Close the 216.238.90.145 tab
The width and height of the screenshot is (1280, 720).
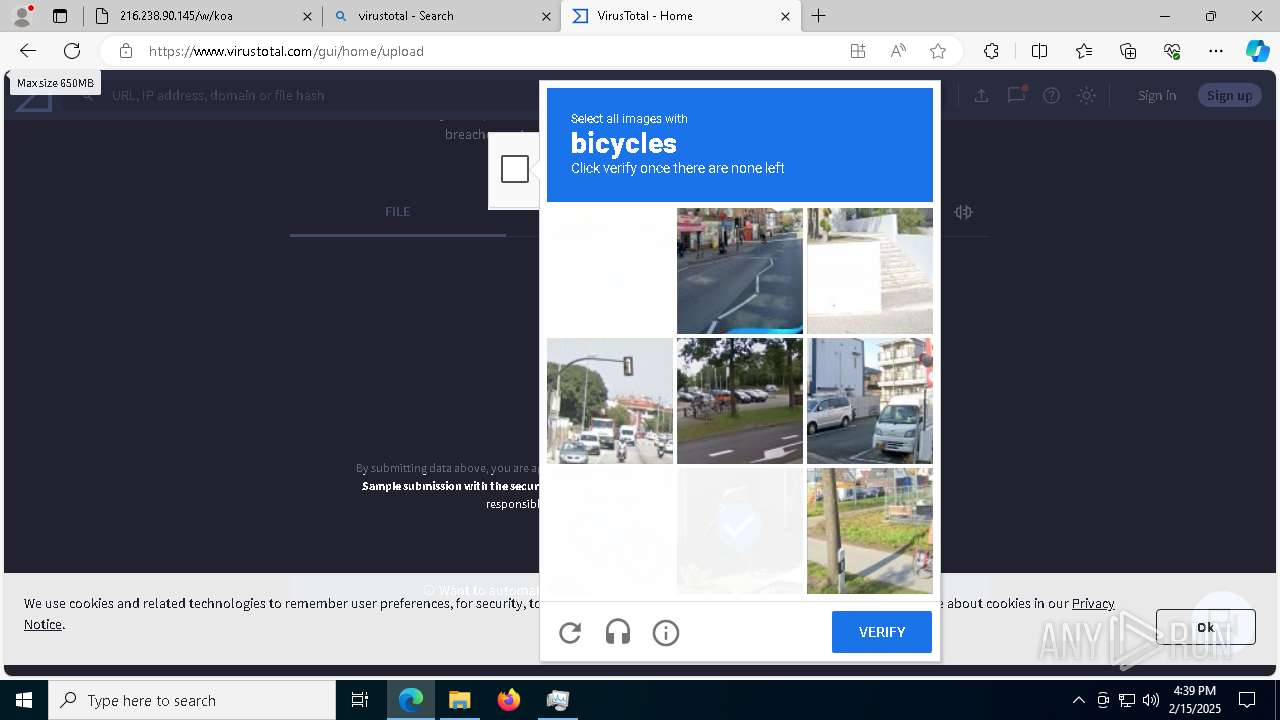click(307, 16)
